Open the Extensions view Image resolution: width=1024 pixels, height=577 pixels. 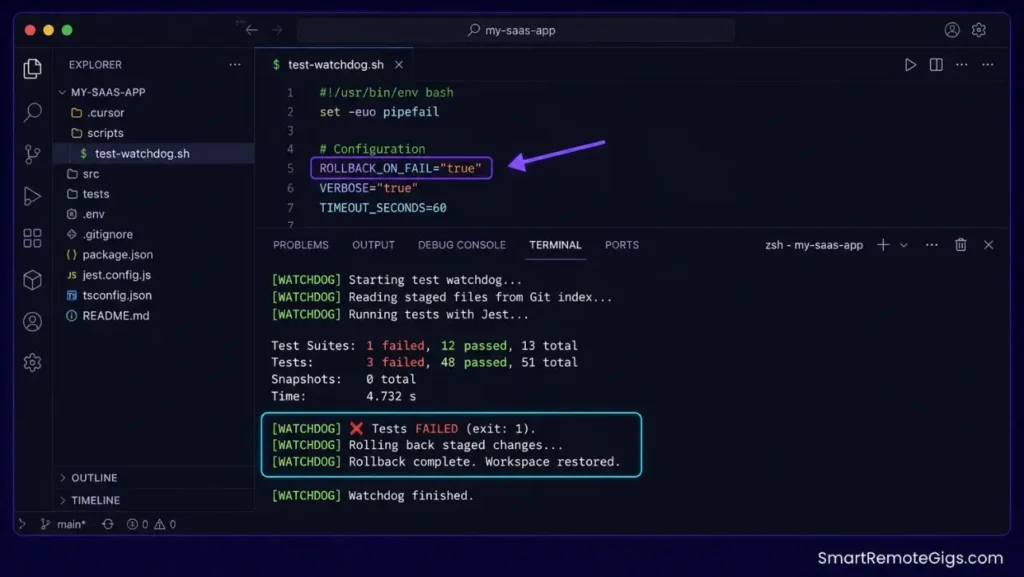click(x=32, y=238)
